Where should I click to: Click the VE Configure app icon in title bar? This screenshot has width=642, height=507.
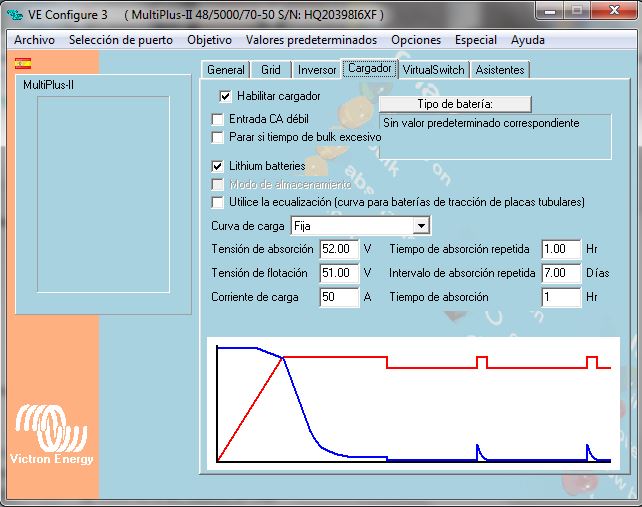[x=14, y=15]
